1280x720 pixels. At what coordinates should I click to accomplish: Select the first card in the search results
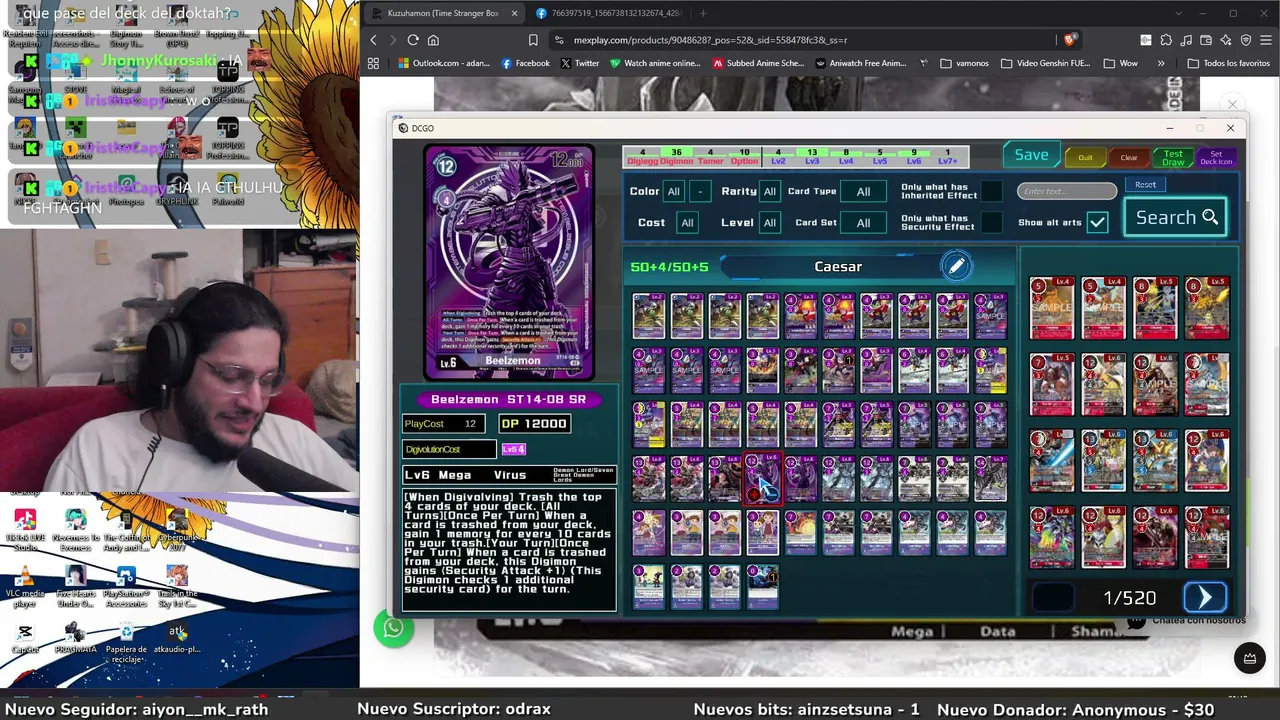[1052, 308]
